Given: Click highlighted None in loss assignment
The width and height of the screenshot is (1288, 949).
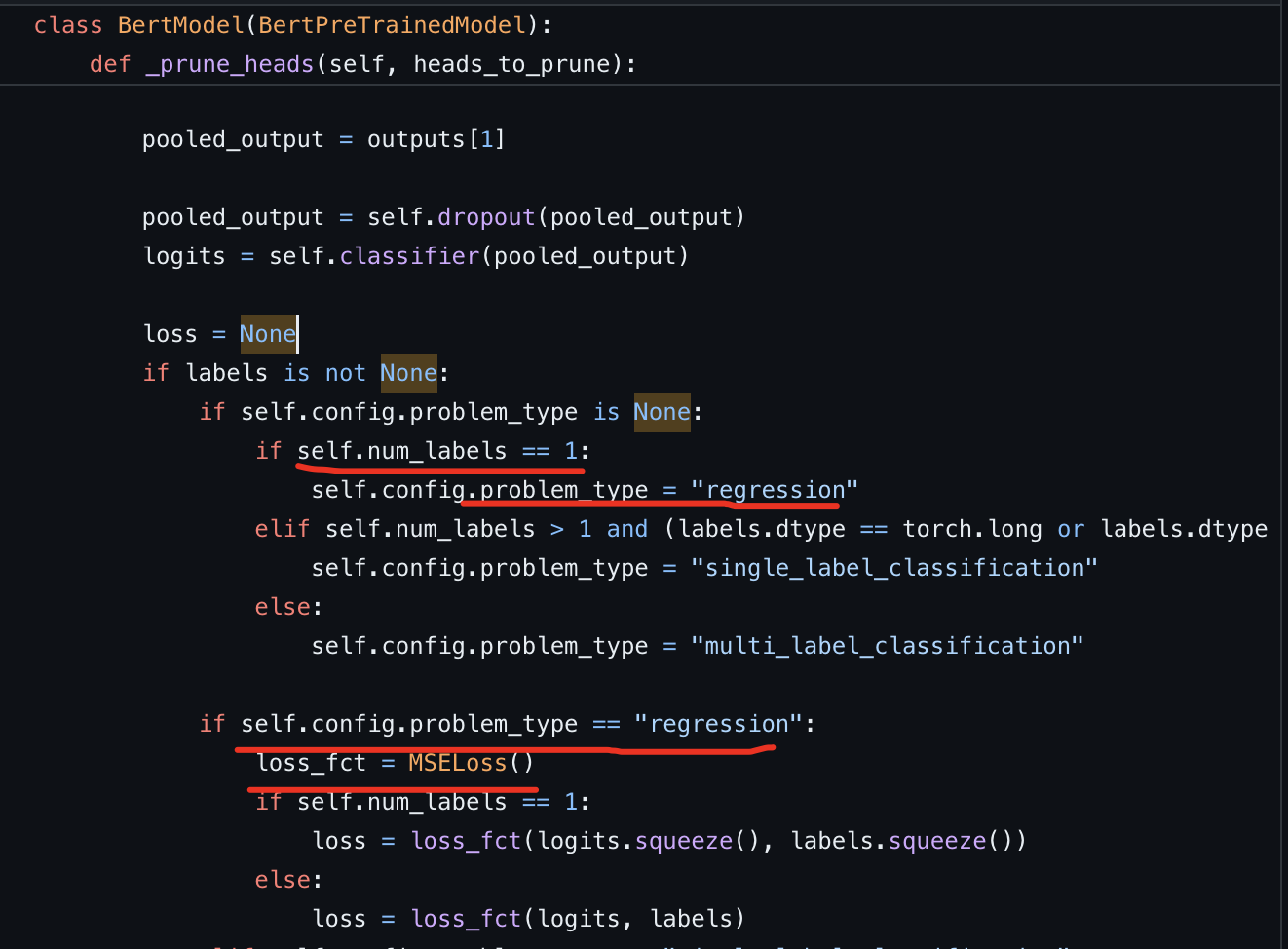Looking at the screenshot, I should click(x=267, y=334).
